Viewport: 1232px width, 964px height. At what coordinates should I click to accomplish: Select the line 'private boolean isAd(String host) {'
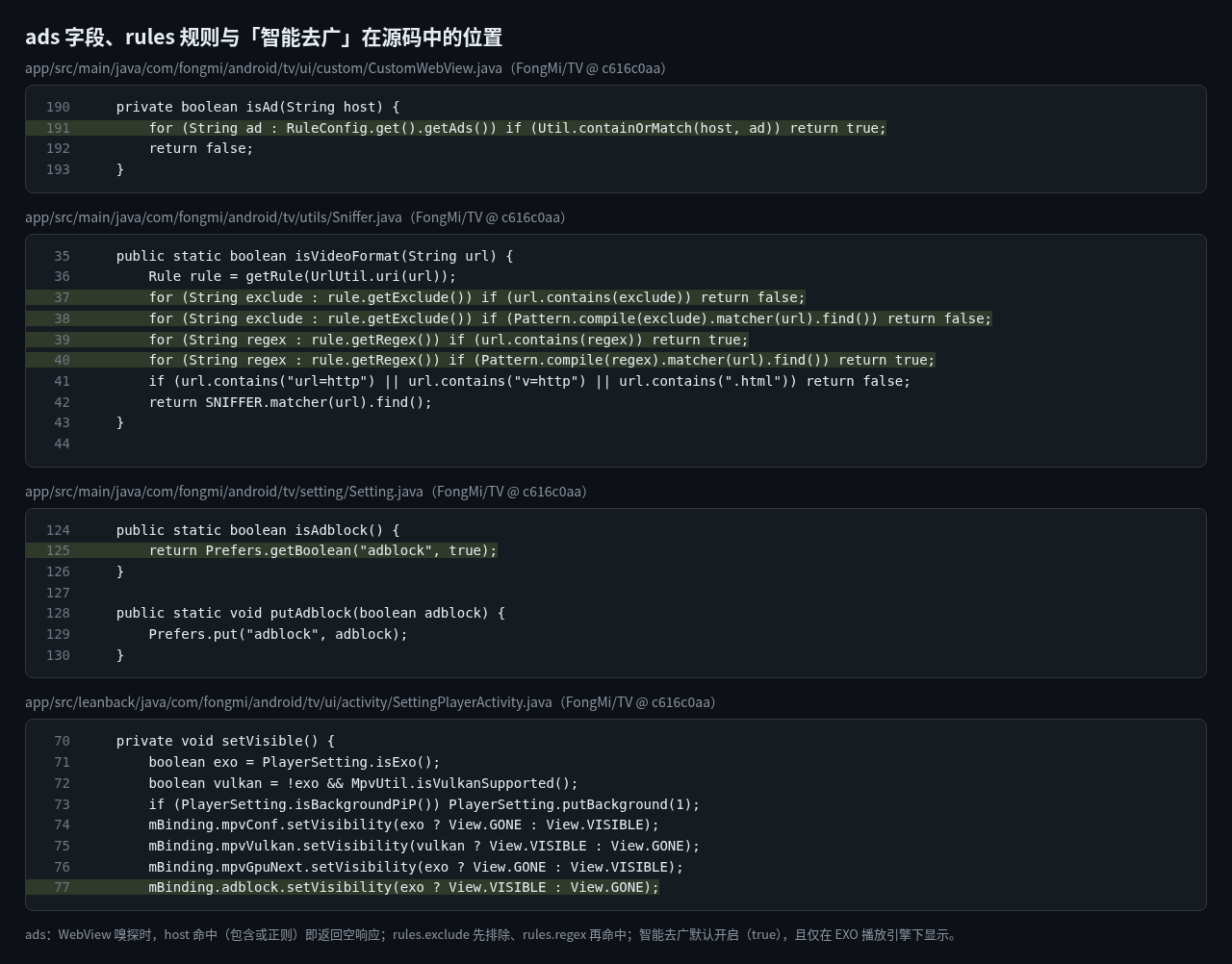click(257, 107)
